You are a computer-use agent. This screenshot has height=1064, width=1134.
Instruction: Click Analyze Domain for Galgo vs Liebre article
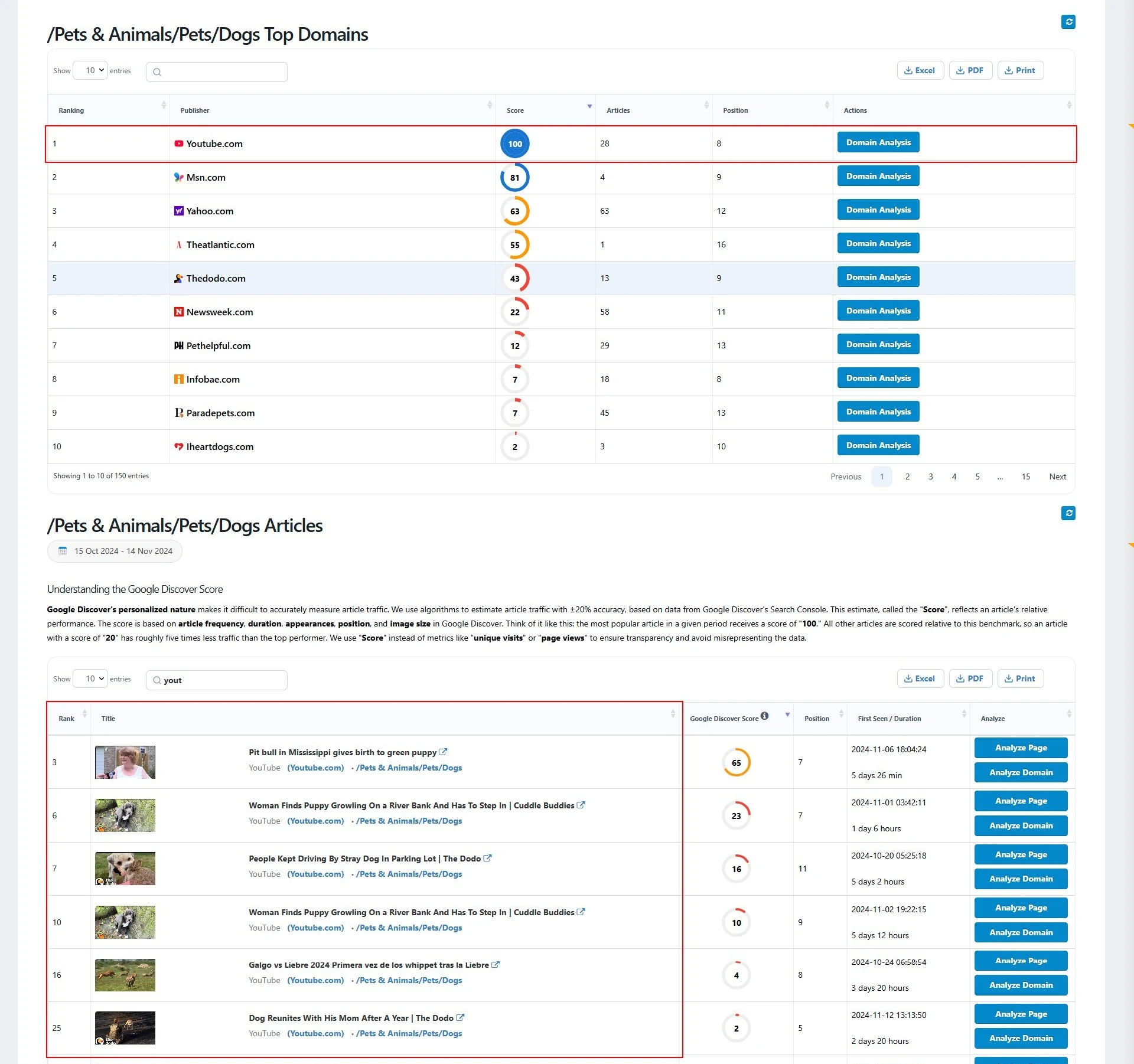point(1021,985)
